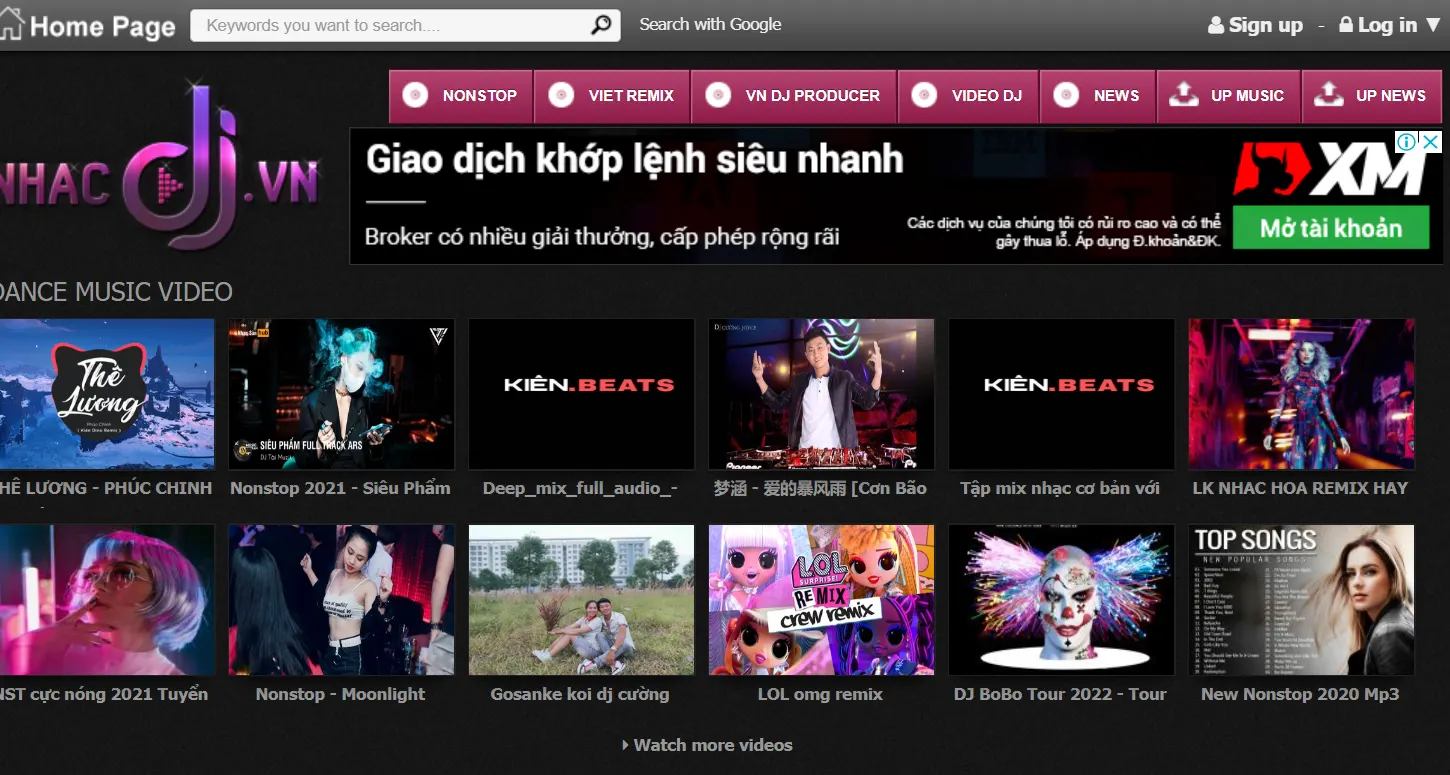This screenshot has width=1450, height=775.
Task: Focus the keywords search field
Action: (405, 25)
